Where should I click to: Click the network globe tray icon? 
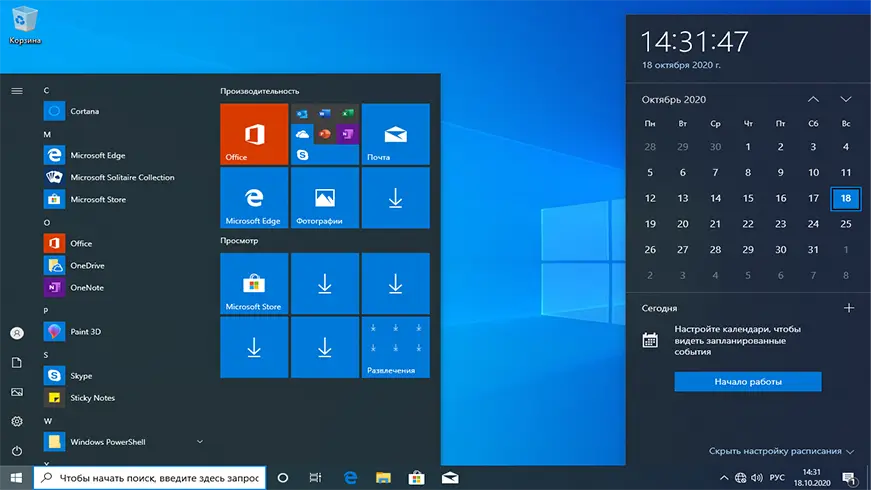pyautogui.click(x=740, y=478)
